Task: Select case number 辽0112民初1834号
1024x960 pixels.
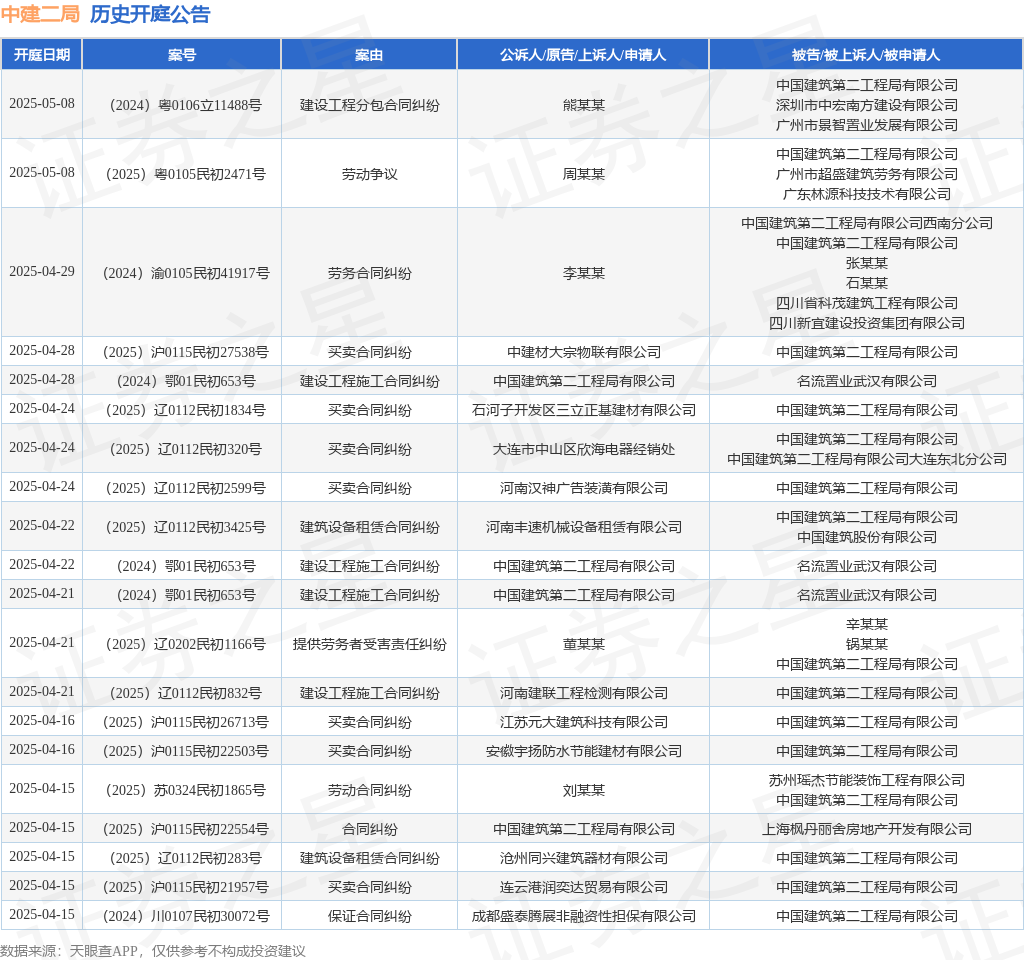Action: point(185,410)
